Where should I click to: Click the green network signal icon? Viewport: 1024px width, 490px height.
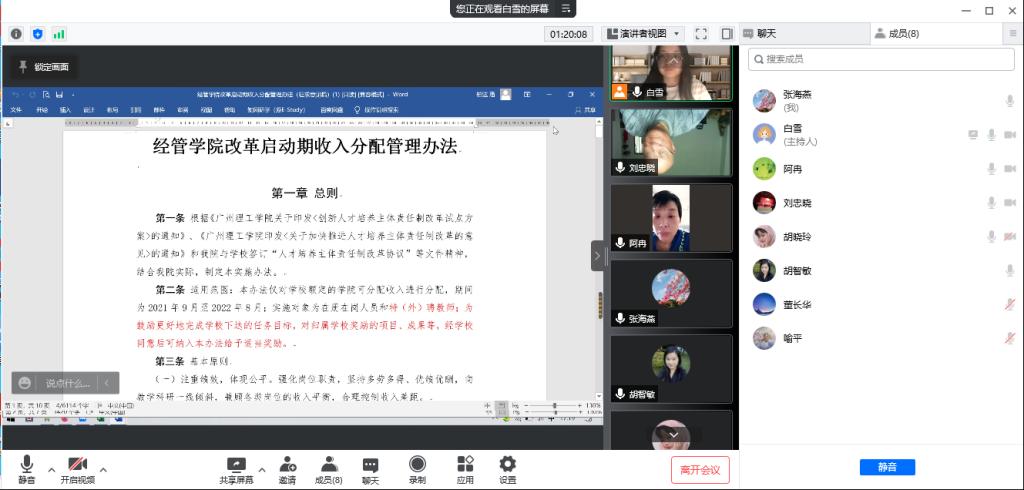[59, 34]
